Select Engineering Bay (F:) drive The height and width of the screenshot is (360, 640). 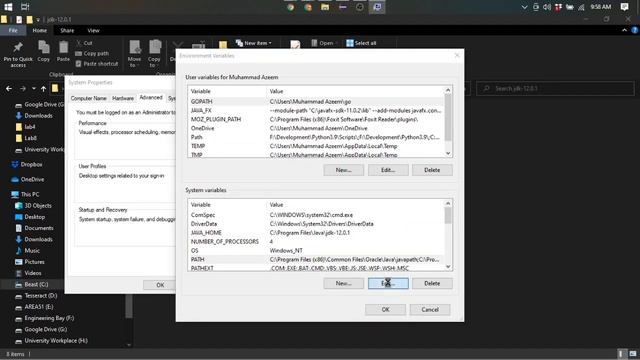pyautogui.click(x=44, y=318)
